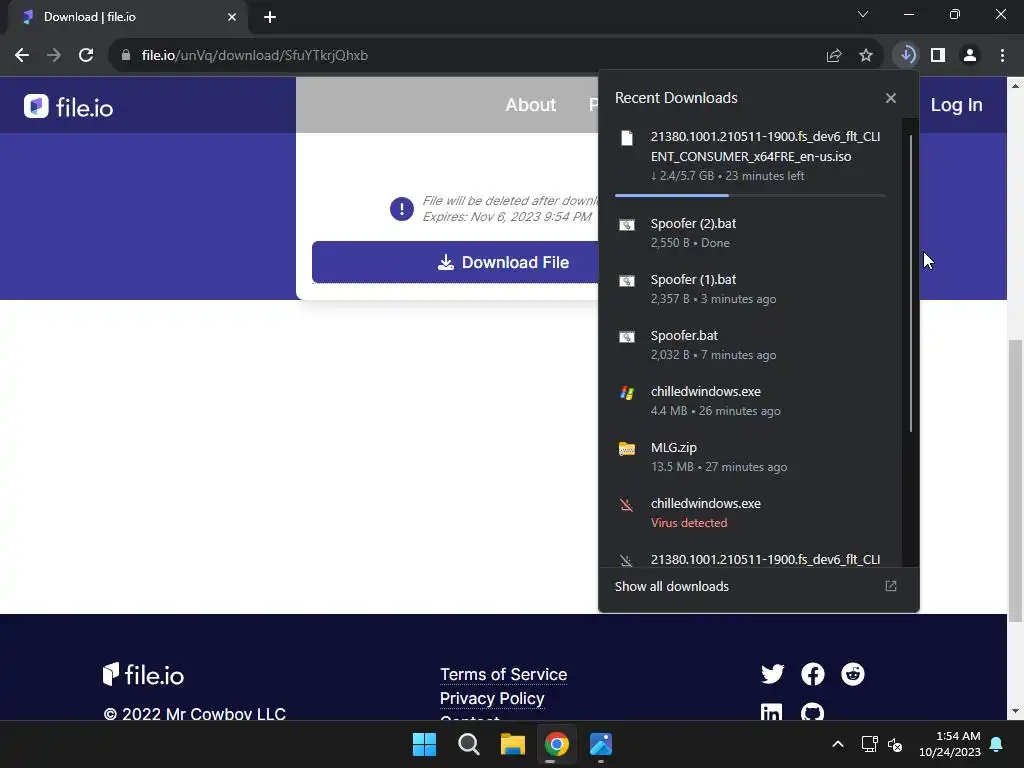Click the page vertical scrollbar
Screen dimensions: 1024x768
1016,481
